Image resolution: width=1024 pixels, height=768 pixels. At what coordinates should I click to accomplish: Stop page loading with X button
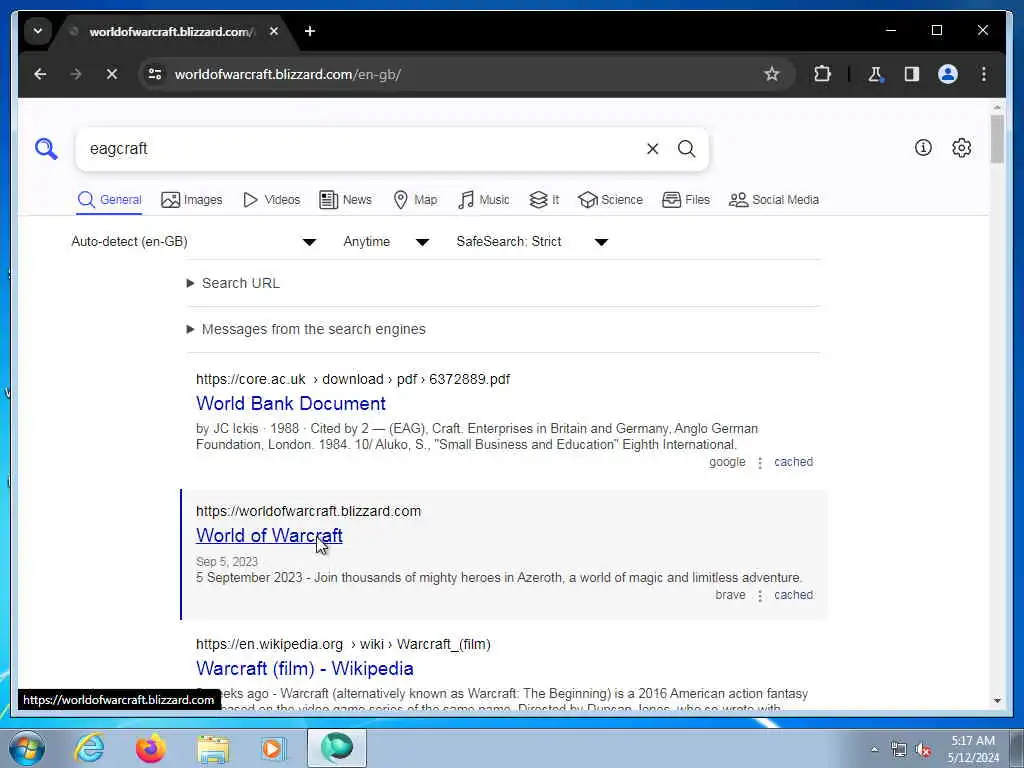coord(112,74)
